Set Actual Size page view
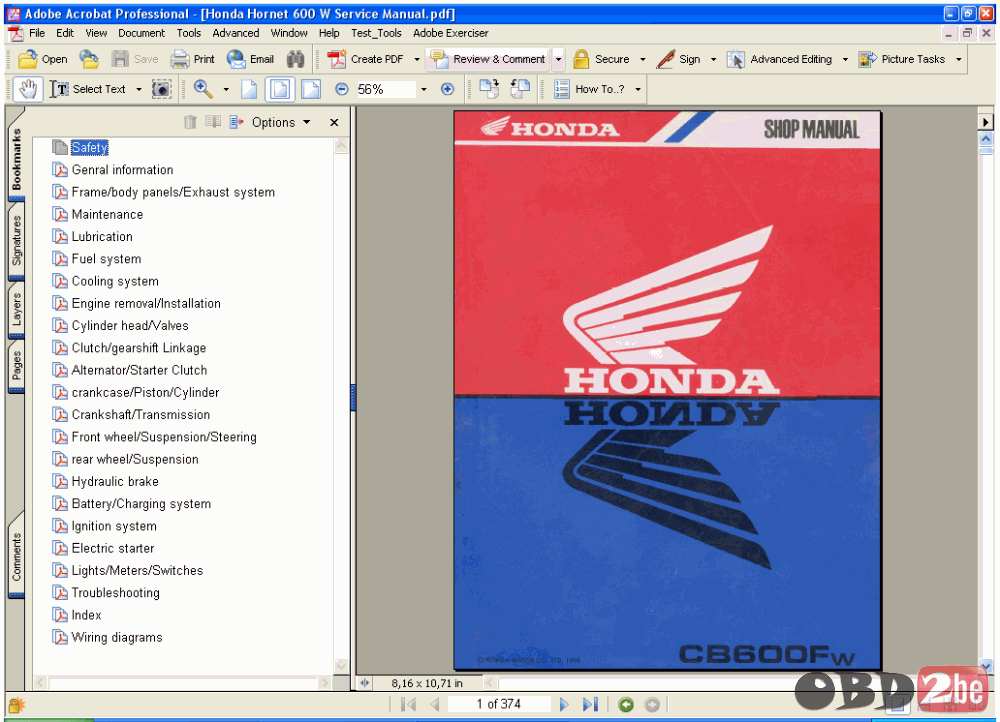 [249, 89]
